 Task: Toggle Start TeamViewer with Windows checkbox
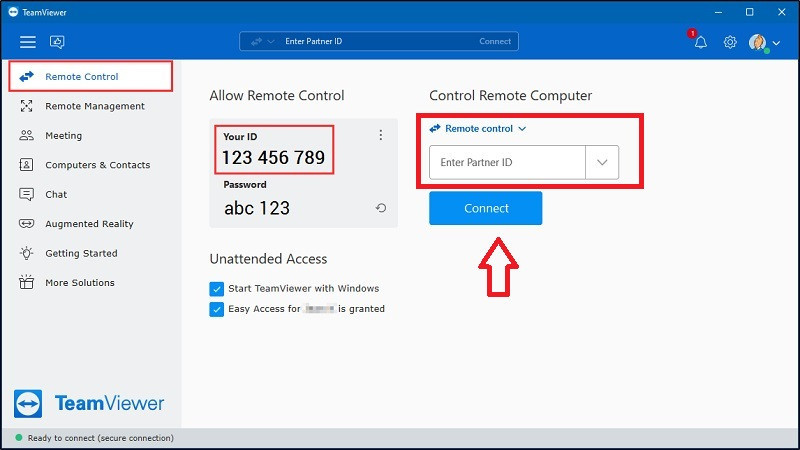(216, 289)
